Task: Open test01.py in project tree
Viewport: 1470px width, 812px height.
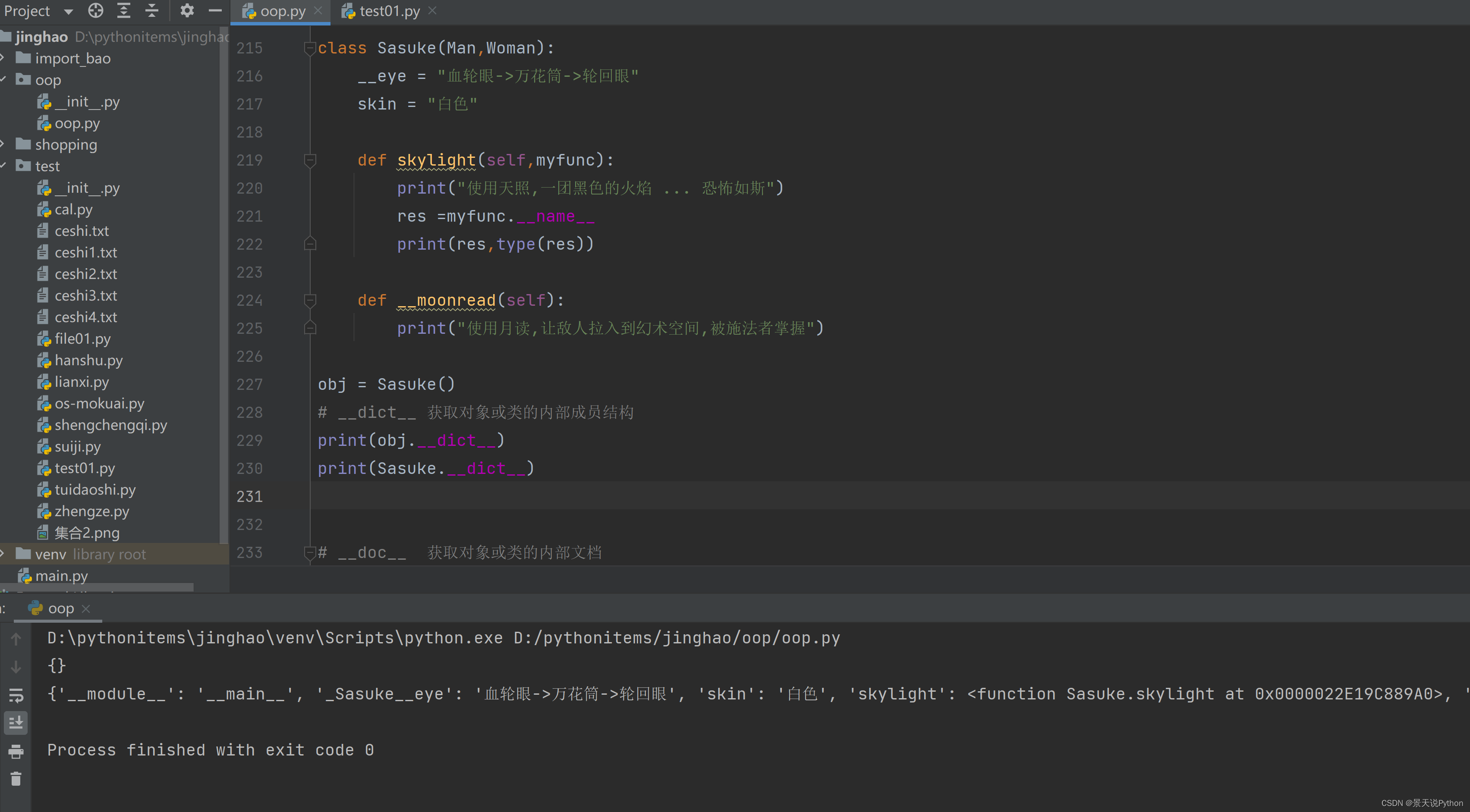Action: [x=85, y=468]
